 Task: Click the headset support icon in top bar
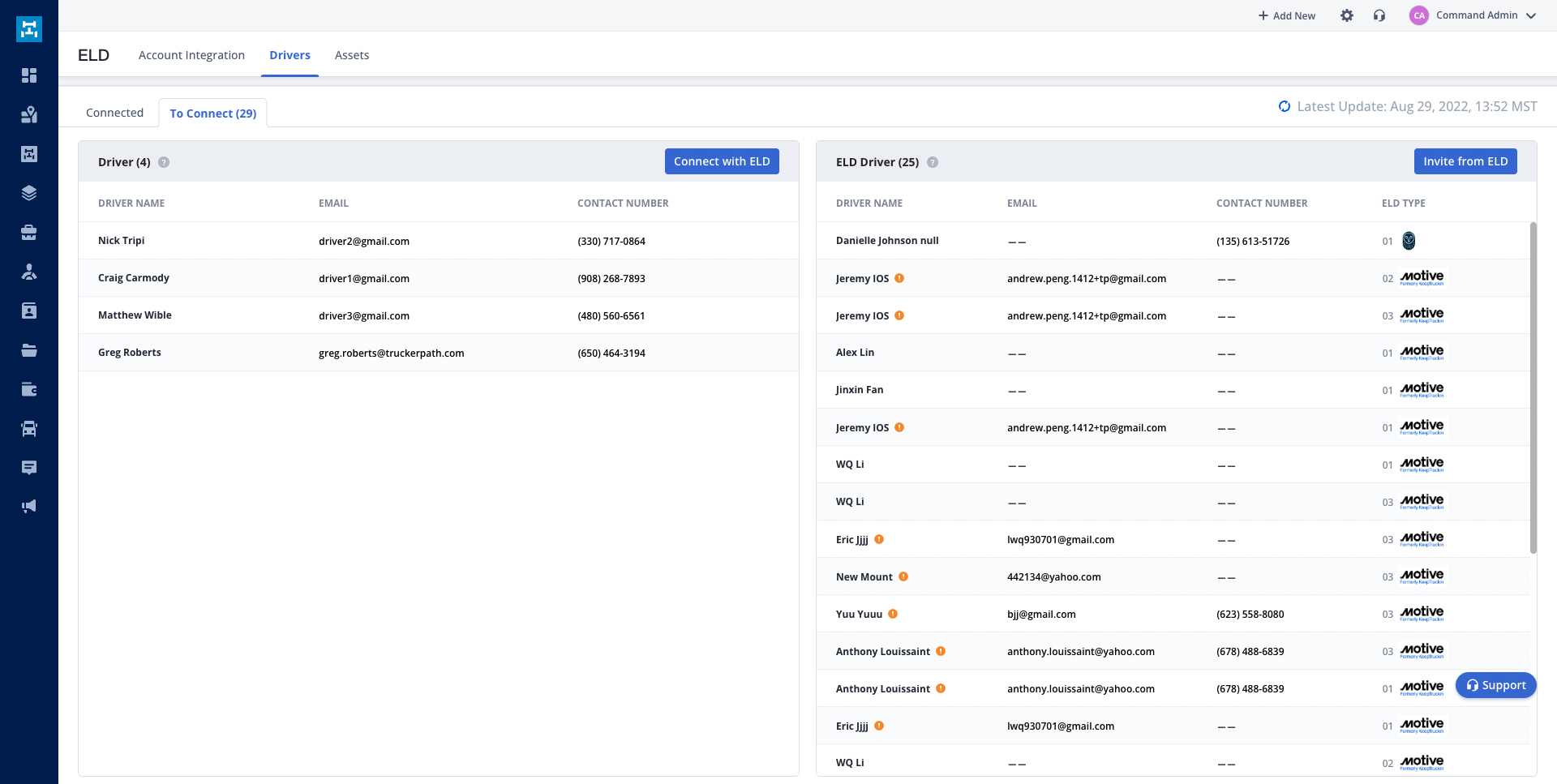[1379, 15]
